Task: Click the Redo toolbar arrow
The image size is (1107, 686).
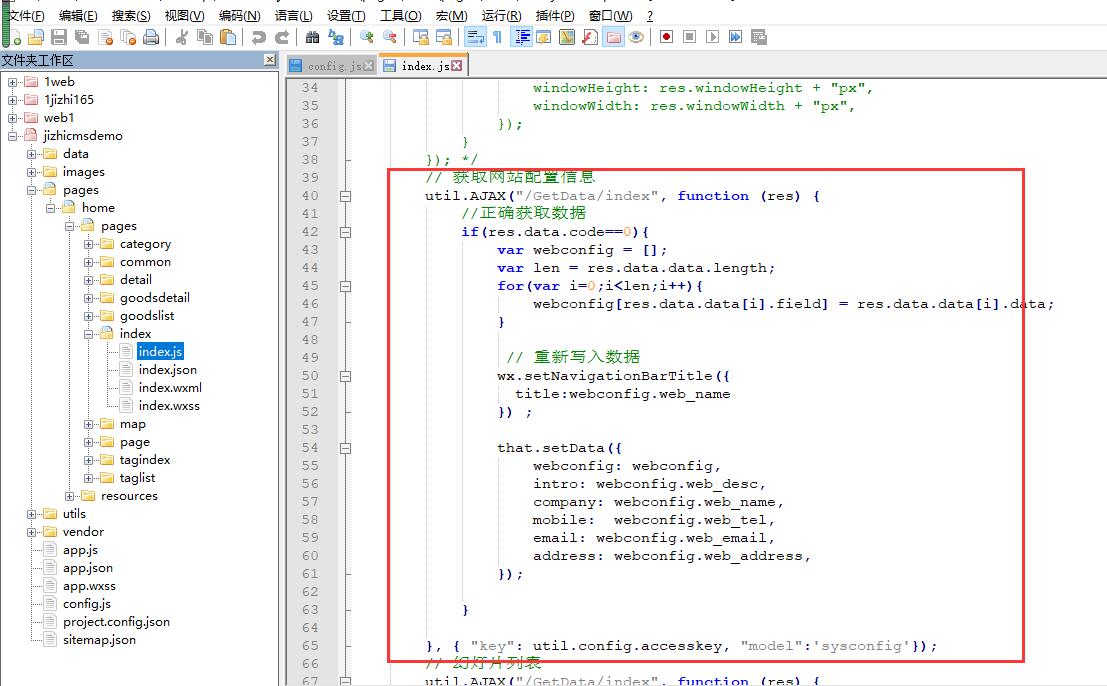Action: click(x=282, y=37)
